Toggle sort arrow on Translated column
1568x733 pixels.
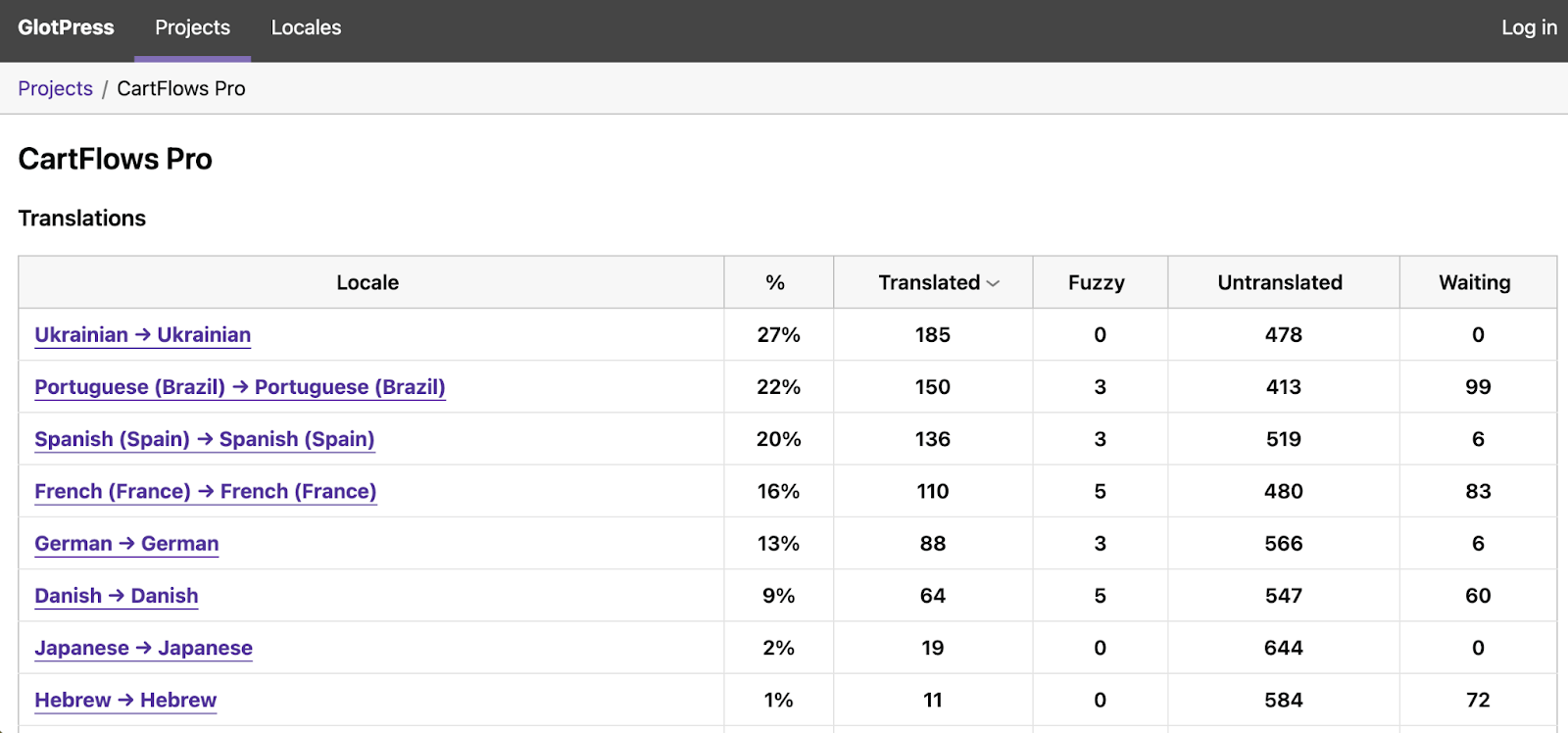[x=993, y=283]
